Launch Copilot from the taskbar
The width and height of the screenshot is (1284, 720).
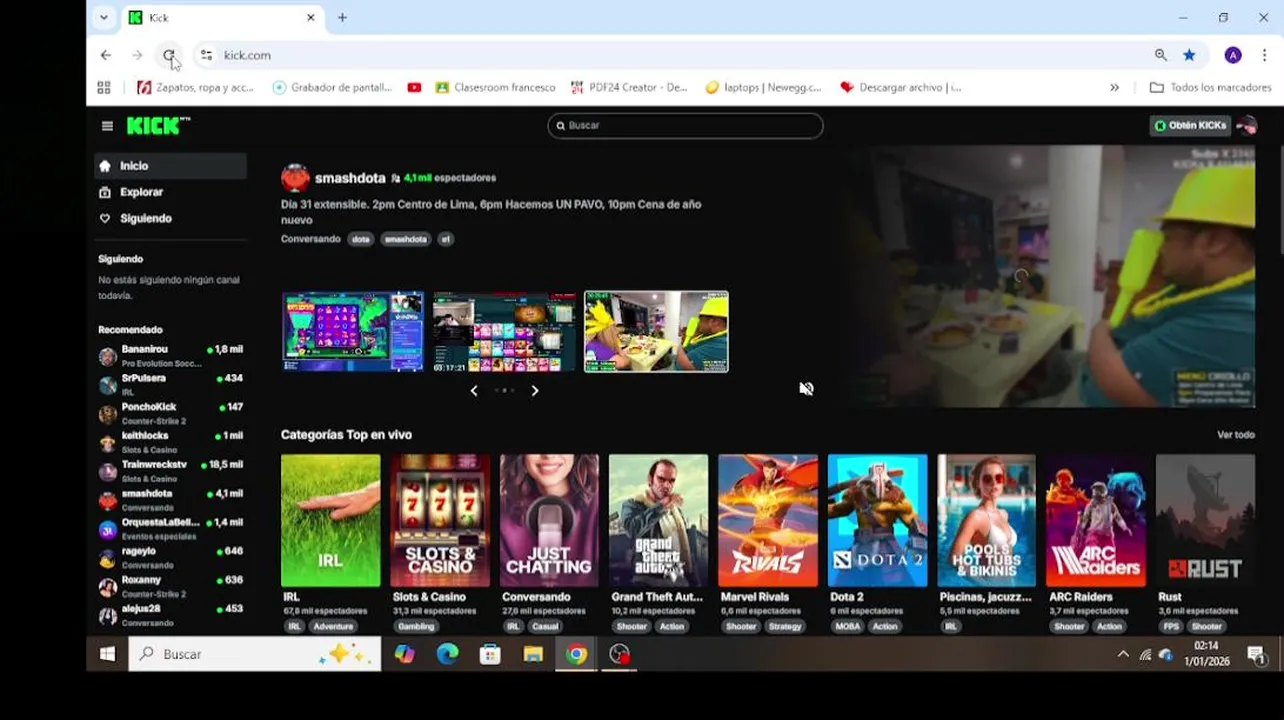click(404, 654)
